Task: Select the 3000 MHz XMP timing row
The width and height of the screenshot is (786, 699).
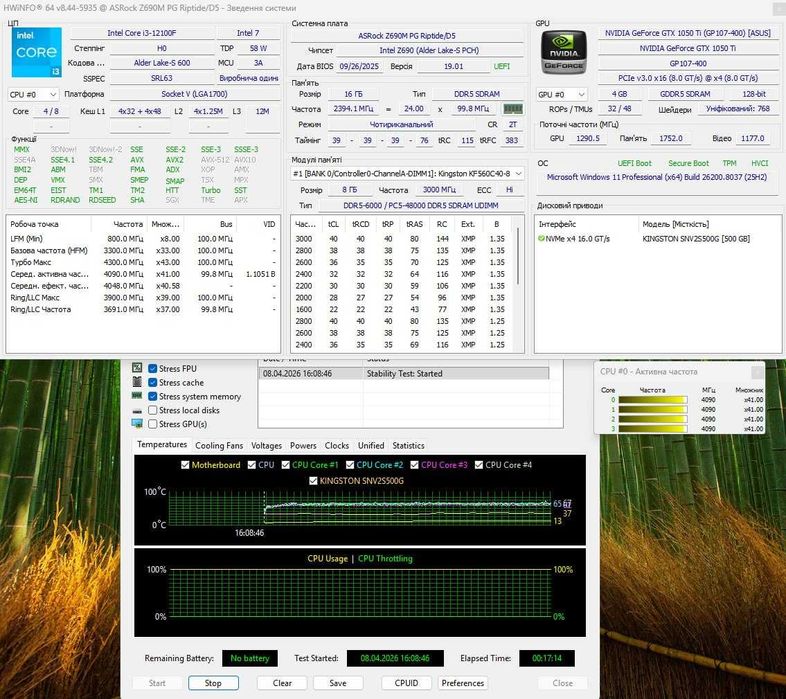Action: coord(404,239)
